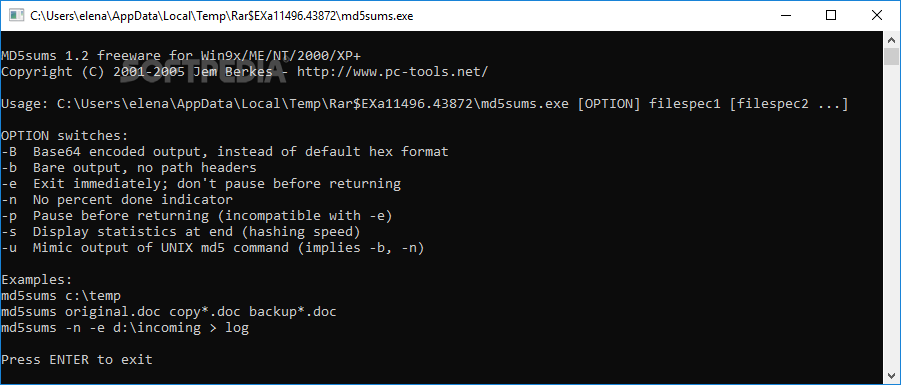901x385 pixels.
Task: Maximize the md5sums.exe console window
Action: (830, 16)
